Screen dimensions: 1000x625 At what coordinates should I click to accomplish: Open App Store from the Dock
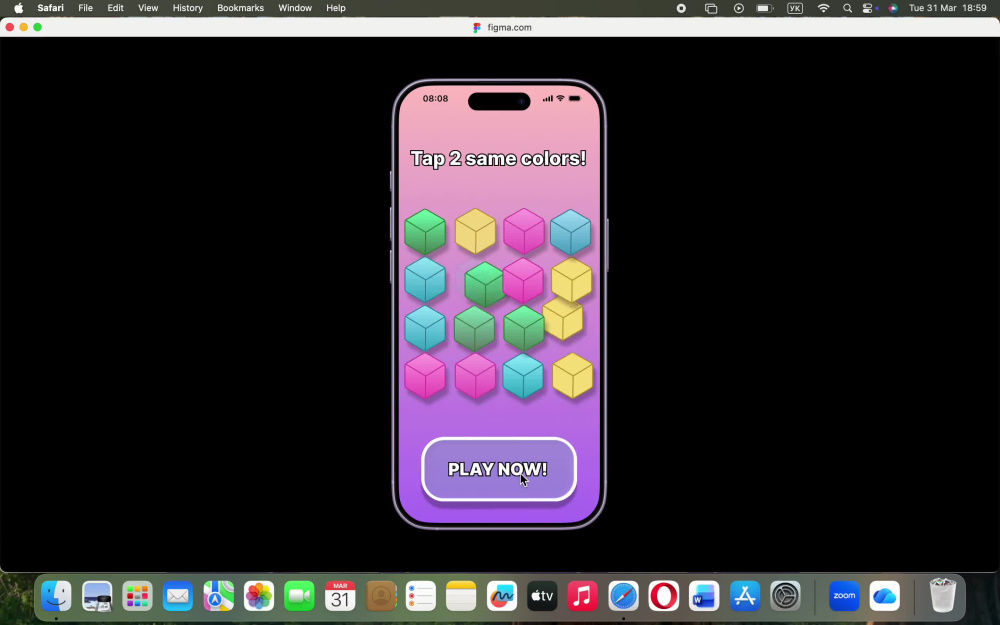(x=745, y=596)
